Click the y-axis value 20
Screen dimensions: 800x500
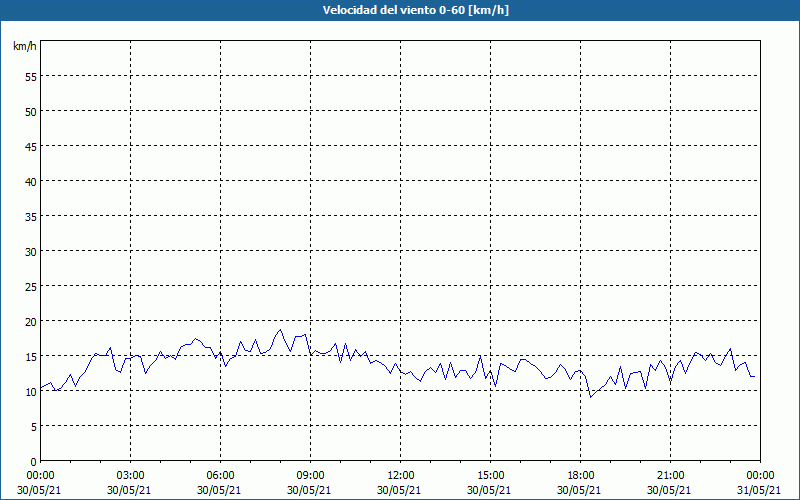[31, 322]
